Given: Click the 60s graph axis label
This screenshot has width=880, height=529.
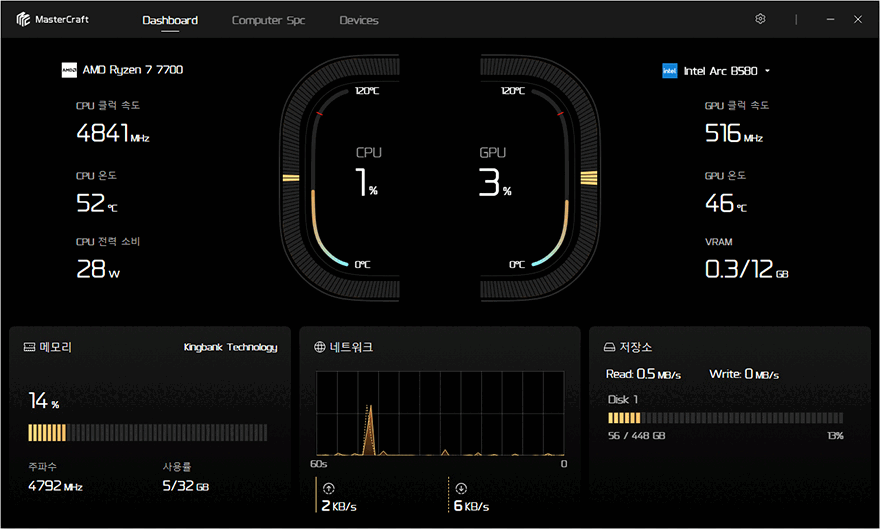Looking at the screenshot, I should tap(319, 464).
